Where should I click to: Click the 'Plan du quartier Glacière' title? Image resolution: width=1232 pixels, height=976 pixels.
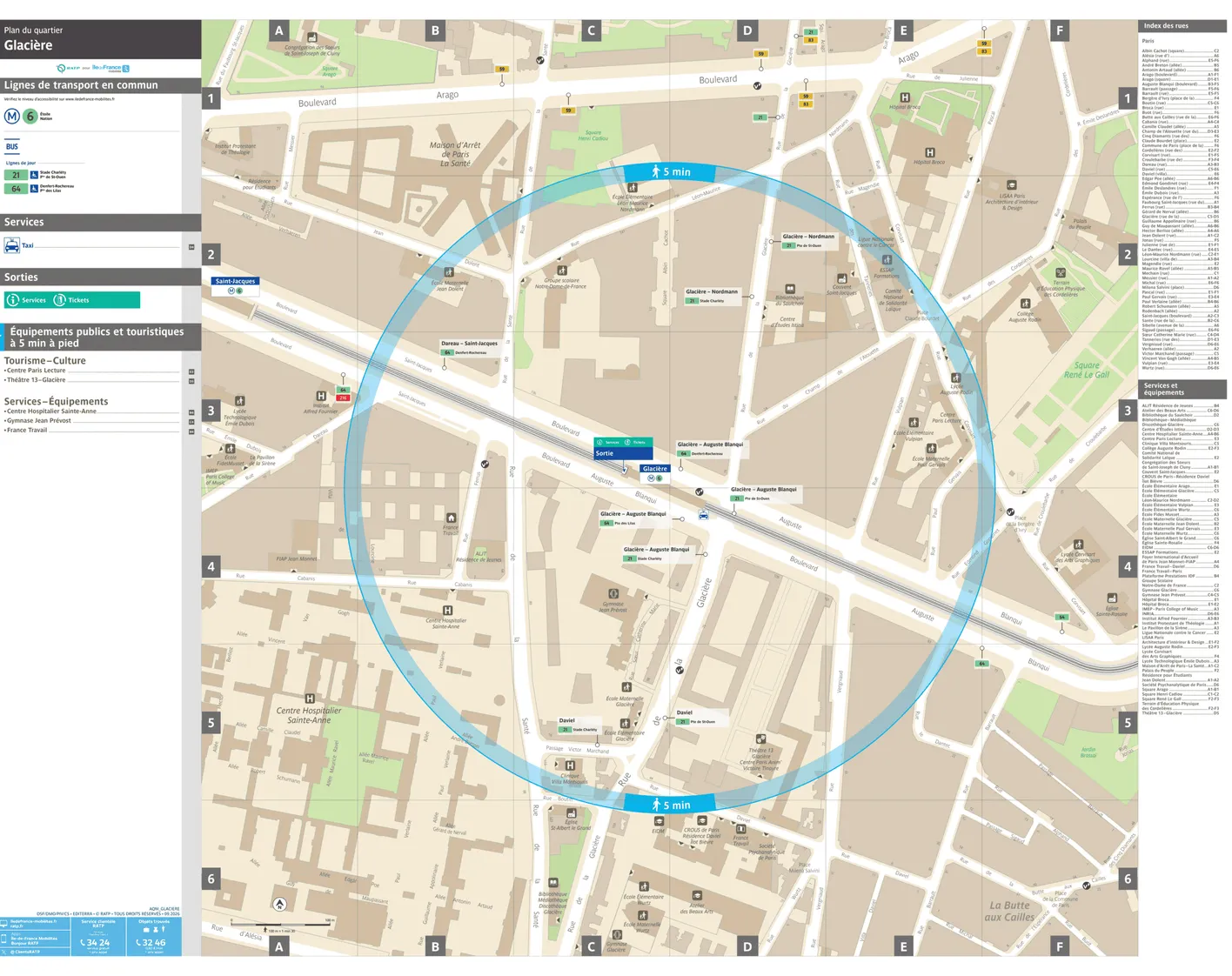click(x=33, y=39)
